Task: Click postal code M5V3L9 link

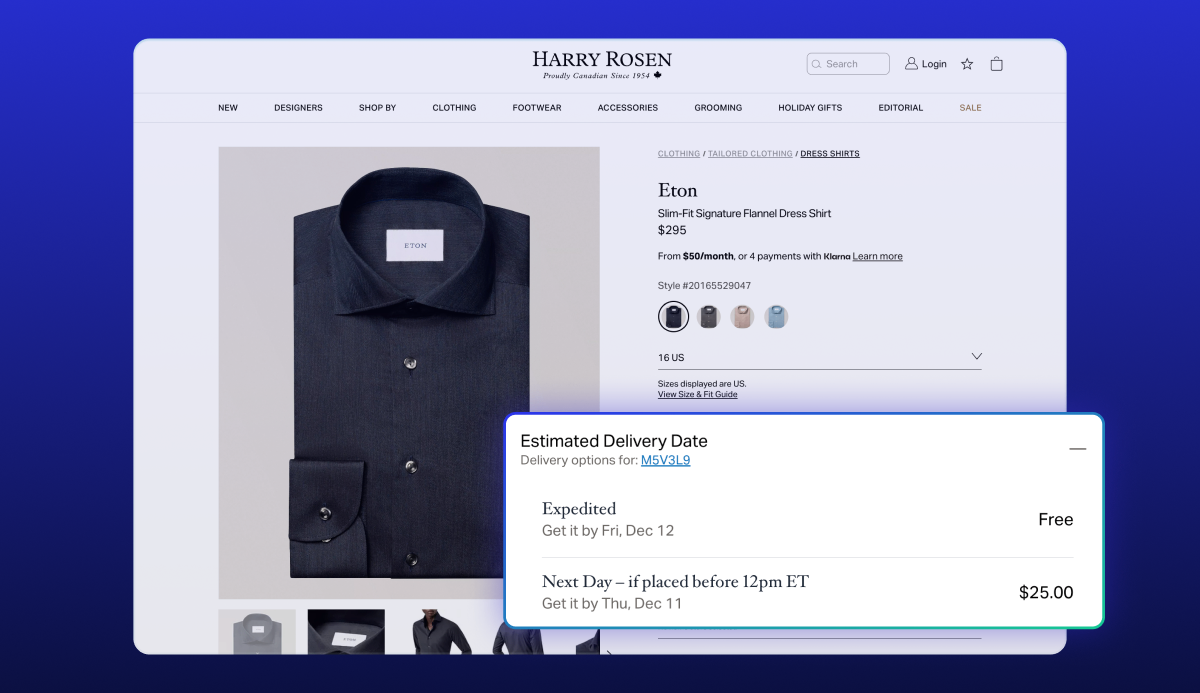Action: pos(665,461)
